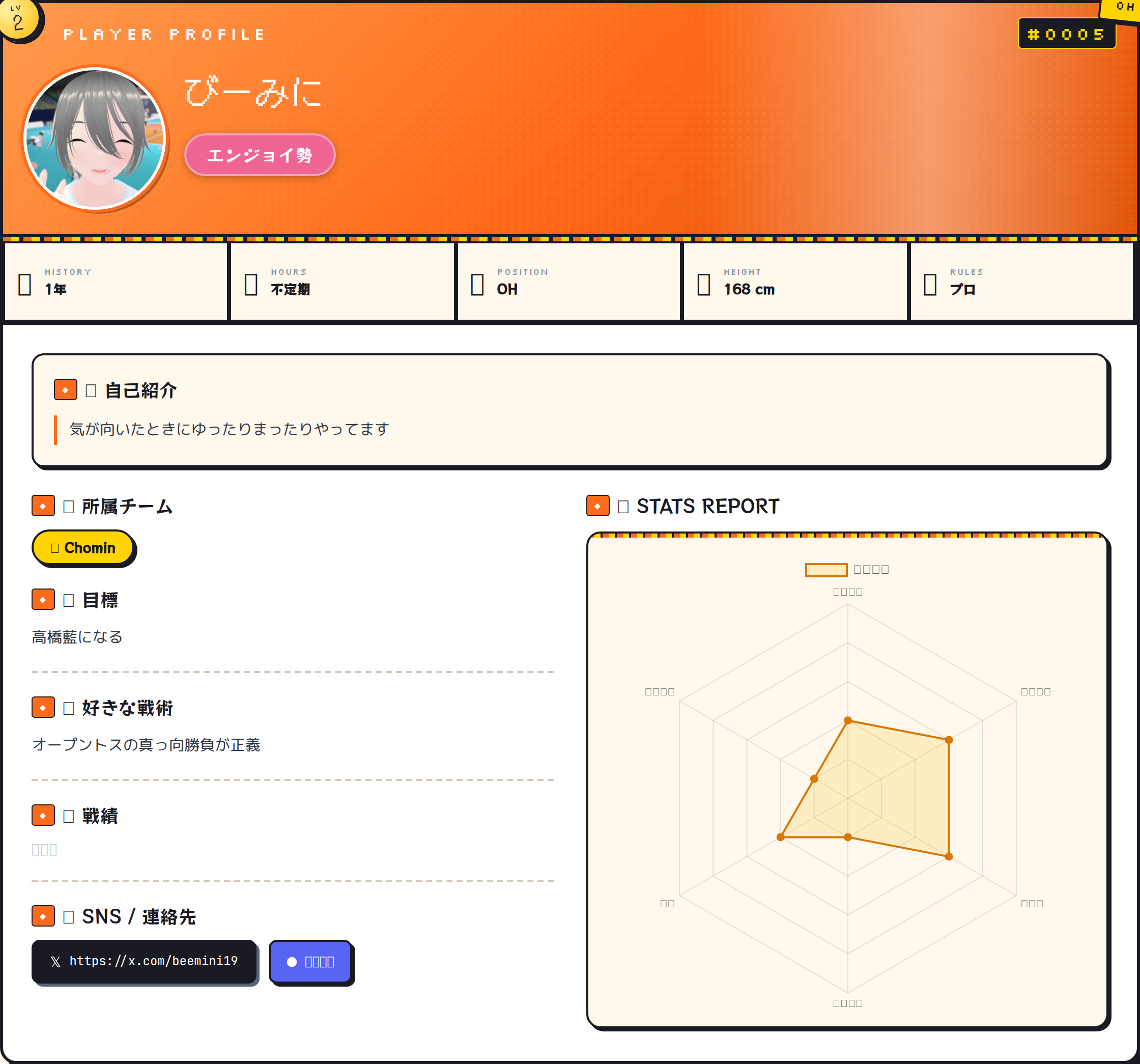Select the RULES プロ stat card
This screenshot has height=1064, width=1140.
[x=1021, y=282]
